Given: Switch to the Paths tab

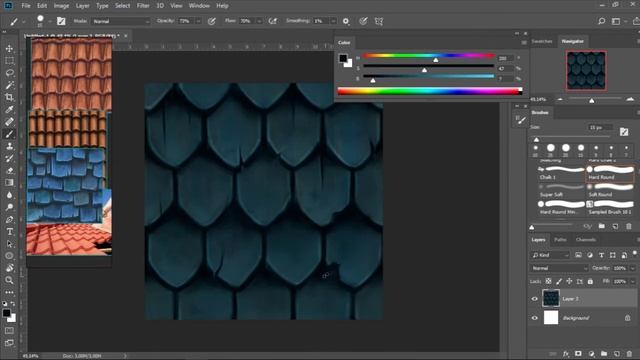Looking at the screenshot, I should click(x=560, y=240).
